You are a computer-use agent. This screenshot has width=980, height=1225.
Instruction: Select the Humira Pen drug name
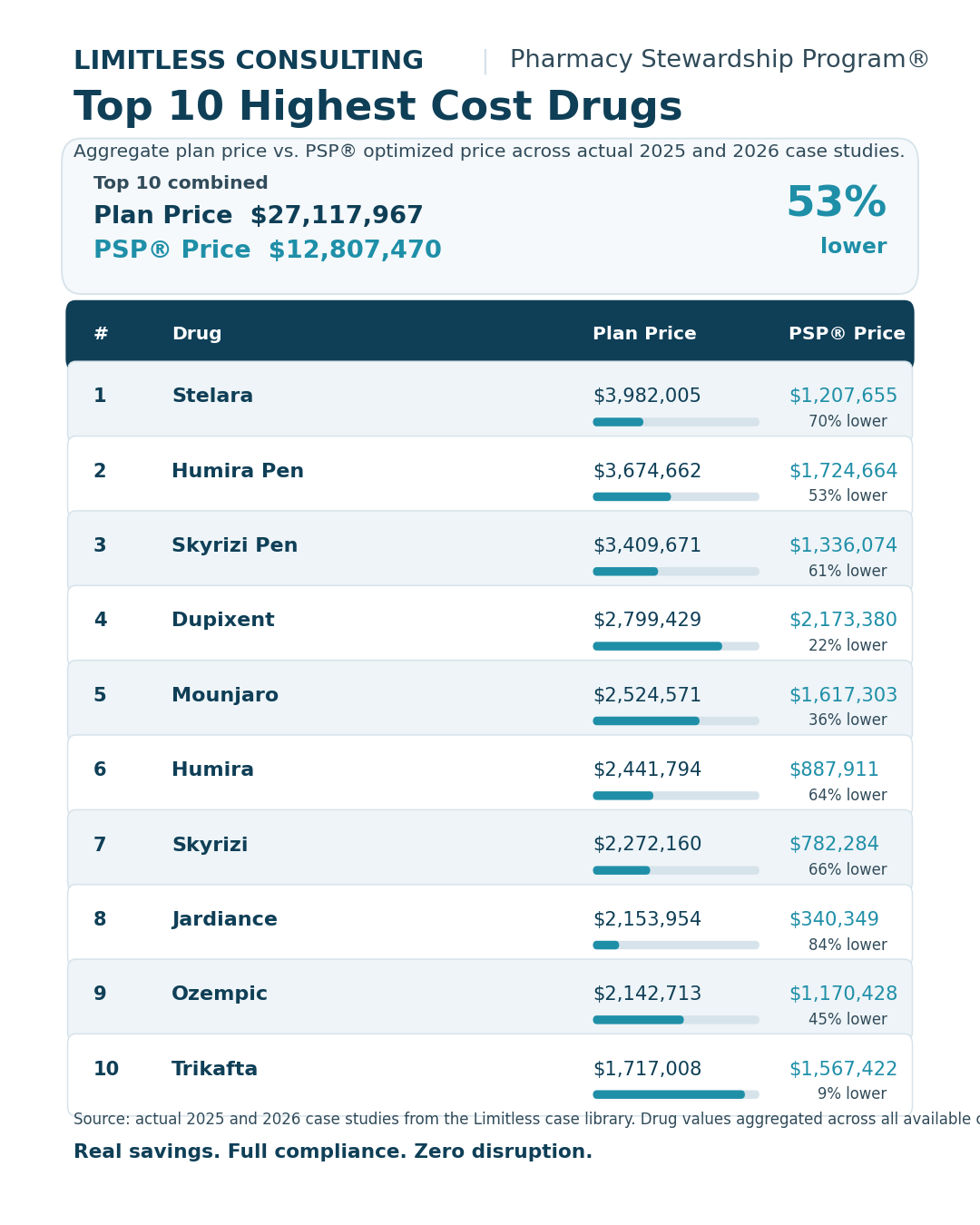pyautogui.click(x=238, y=472)
